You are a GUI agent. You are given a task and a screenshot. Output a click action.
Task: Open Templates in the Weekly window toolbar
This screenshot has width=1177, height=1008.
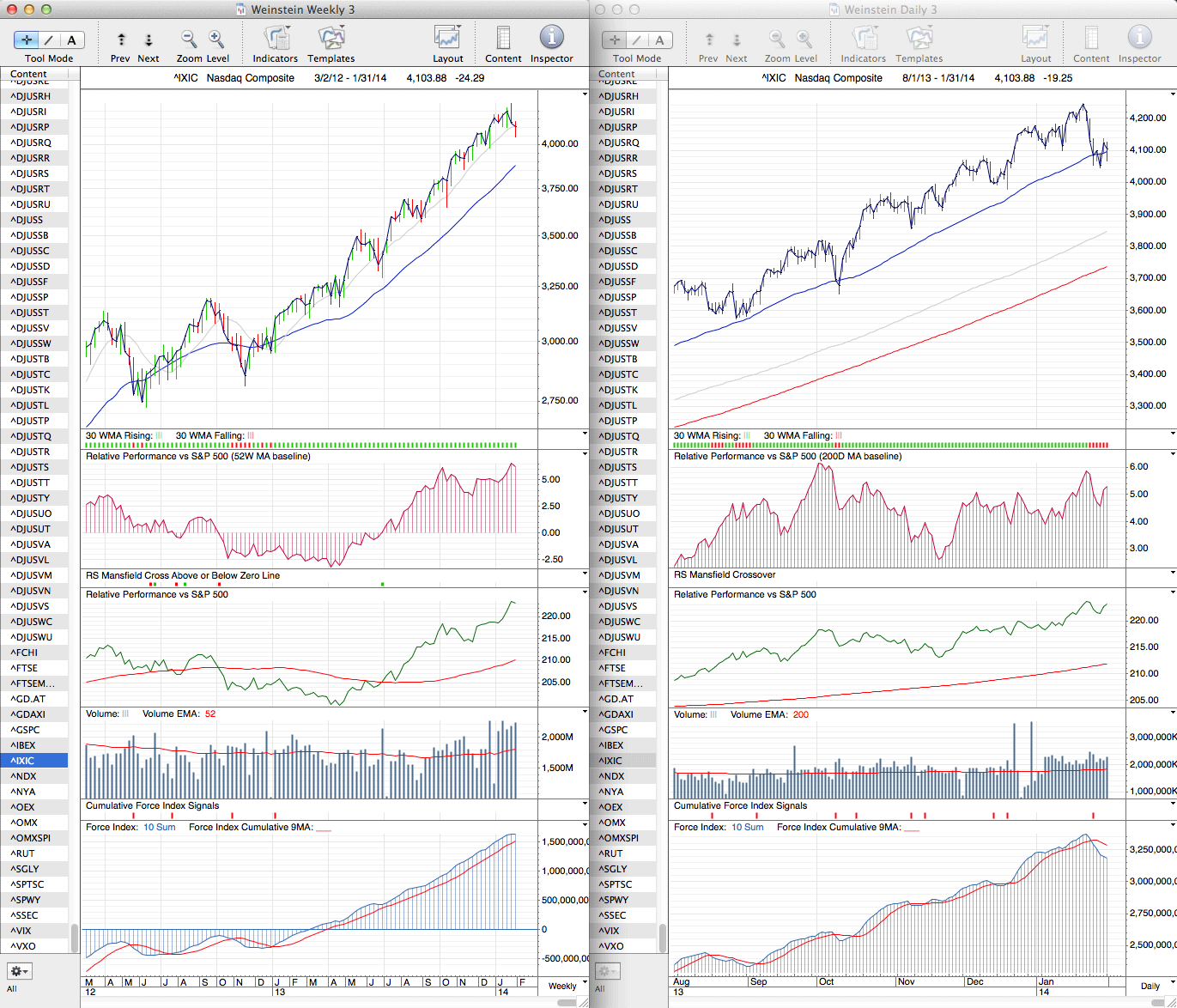331,39
